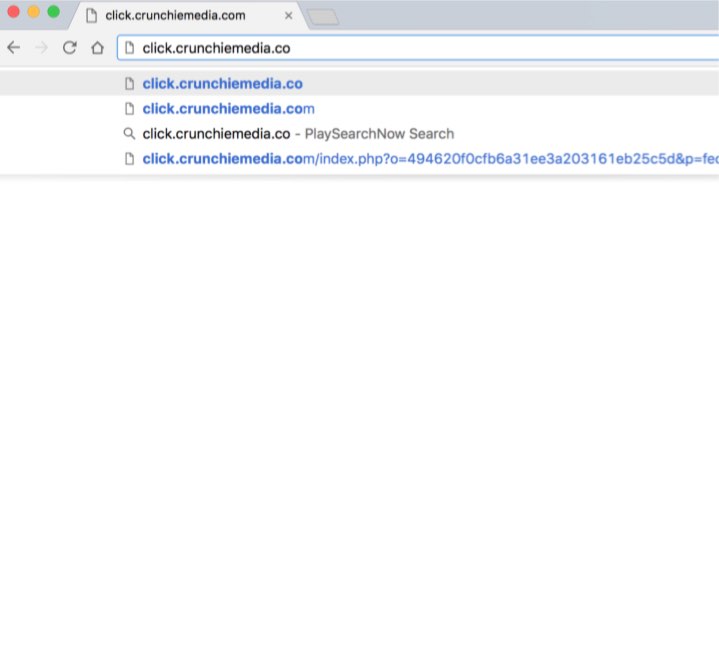
Task: Click the page info icon in address bar
Action: click(129, 47)
